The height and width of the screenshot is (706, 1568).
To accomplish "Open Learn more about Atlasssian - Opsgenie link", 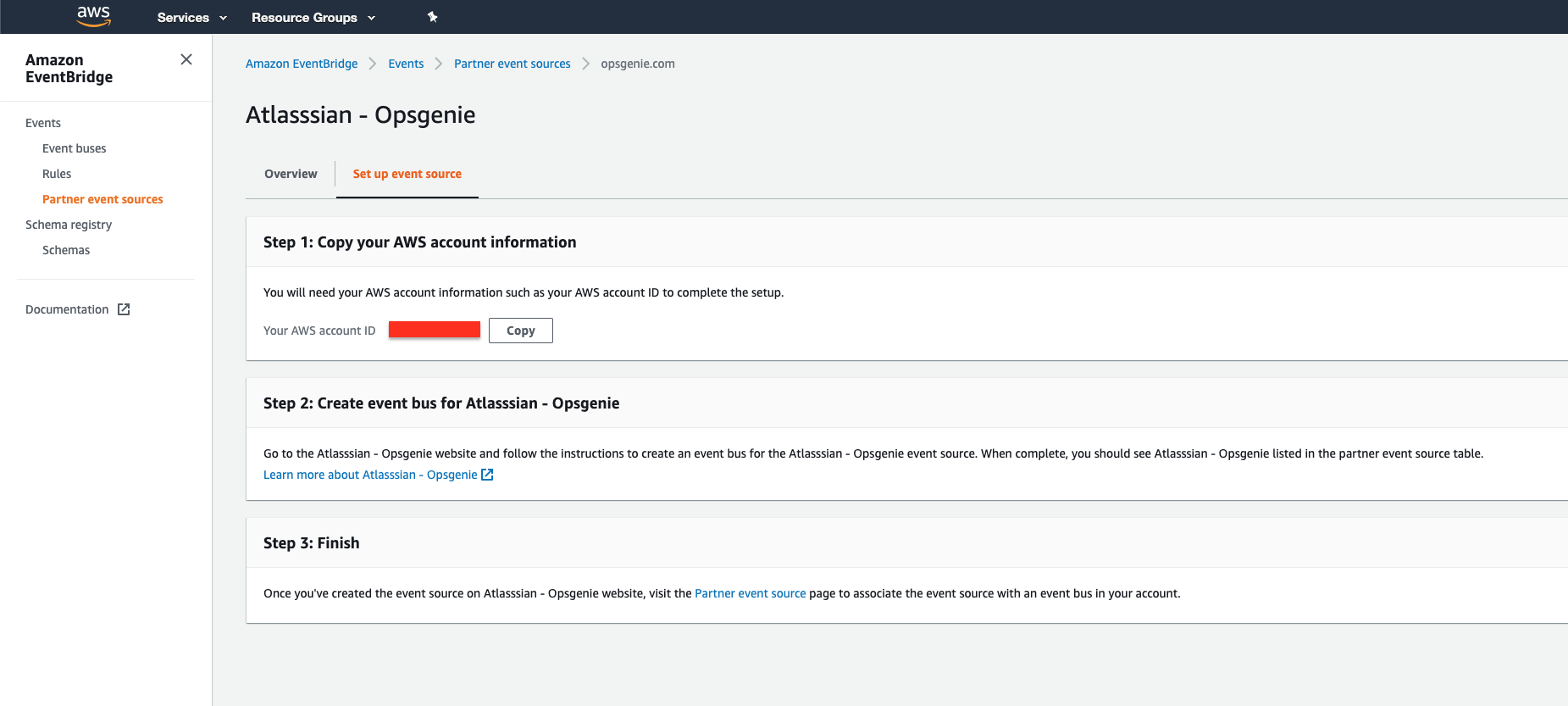I will point(370,475).
